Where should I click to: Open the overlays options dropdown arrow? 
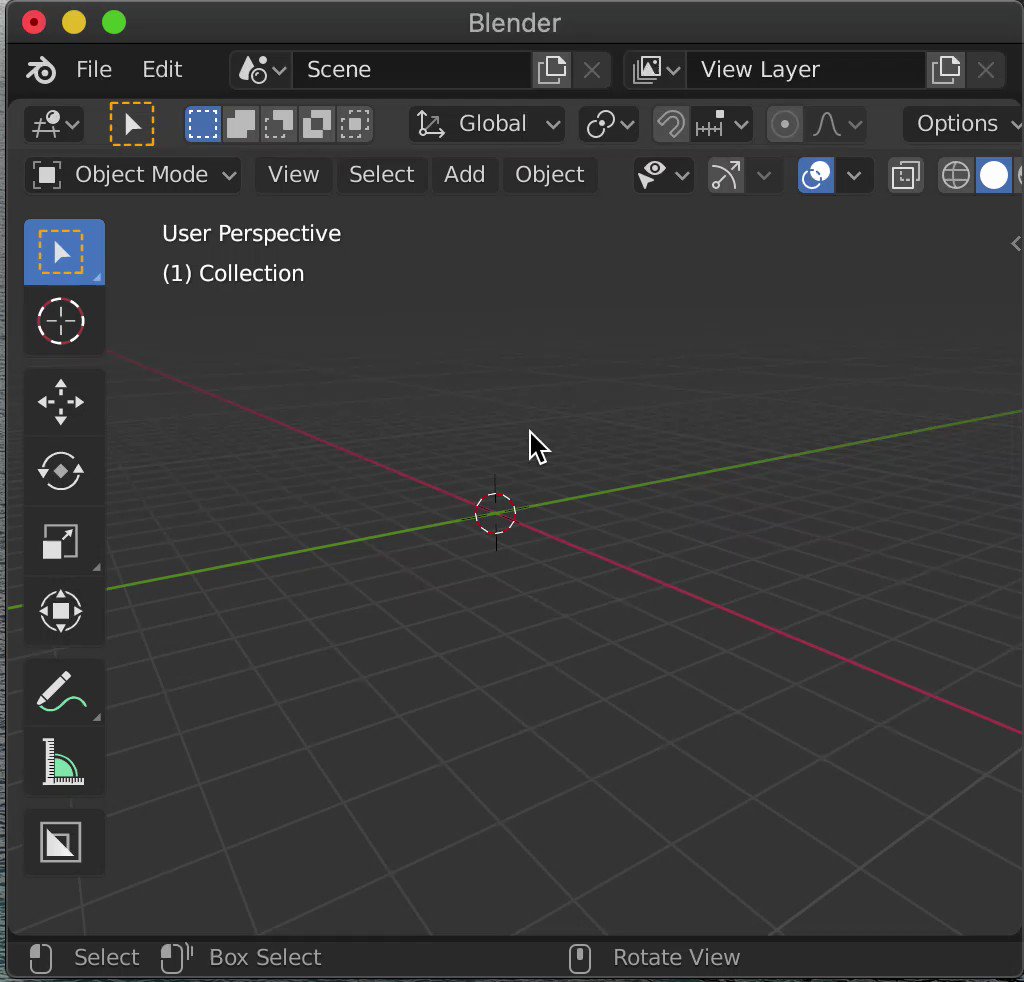854,175
